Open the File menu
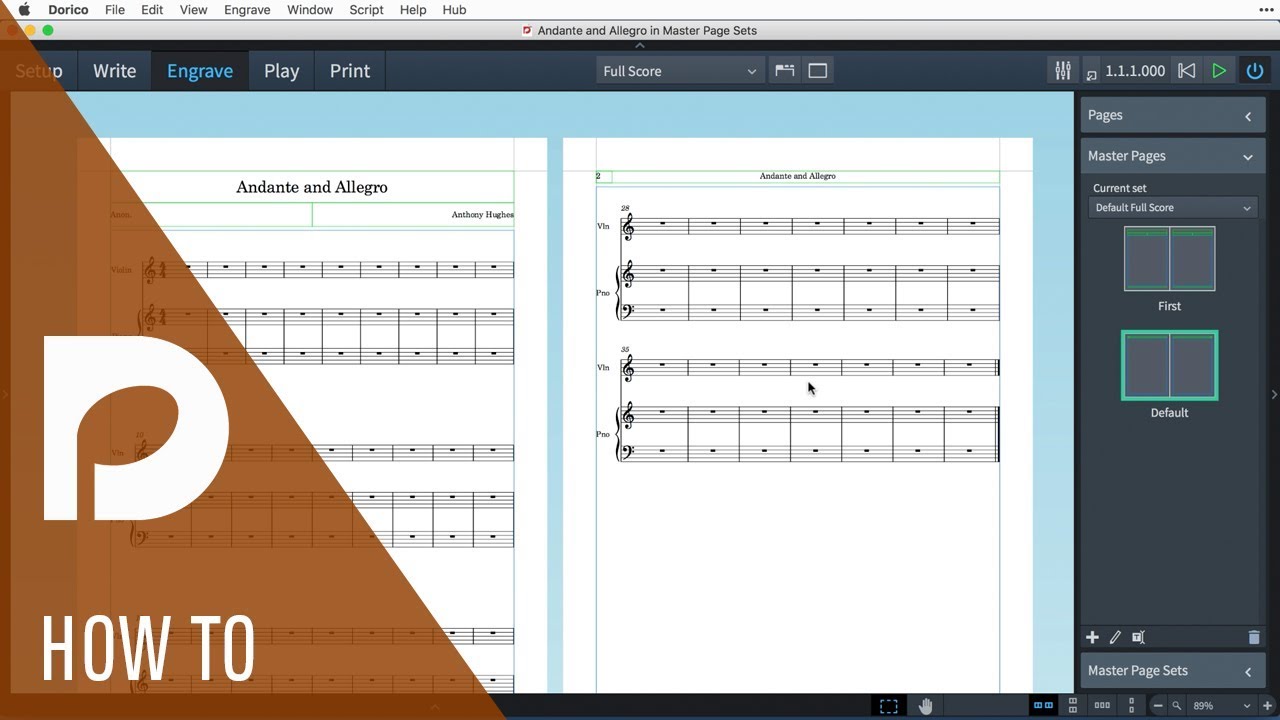 (x=115, y=10)
